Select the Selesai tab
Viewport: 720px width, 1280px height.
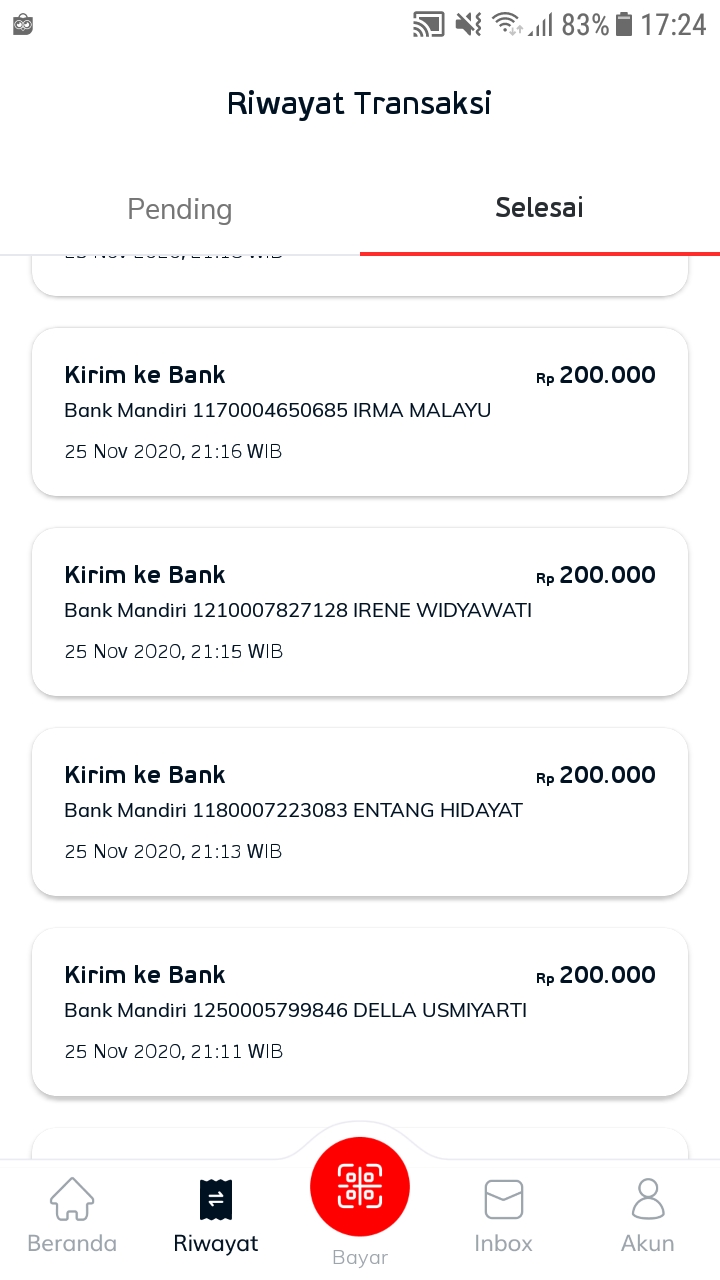point(540,208)
